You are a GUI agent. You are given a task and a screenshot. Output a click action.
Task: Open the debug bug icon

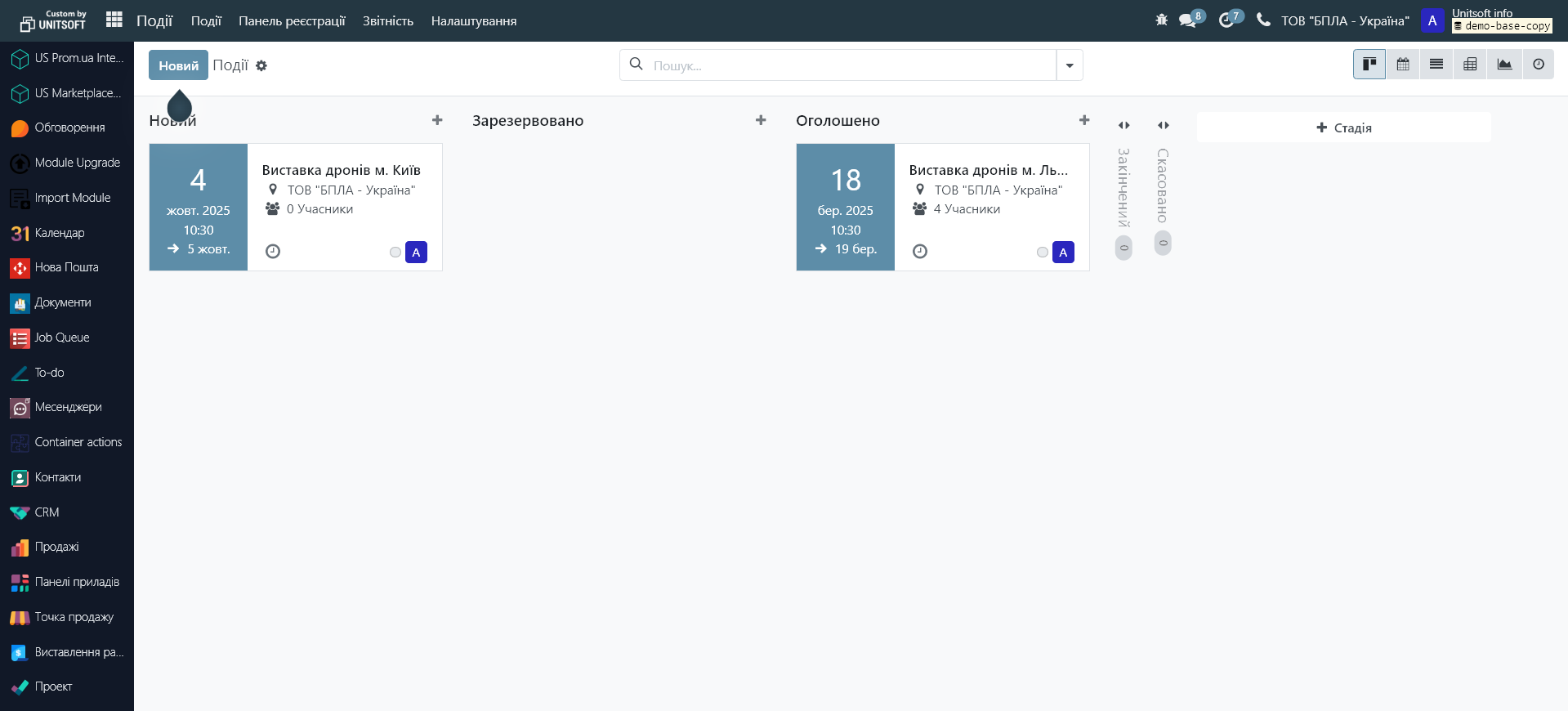coord(1161,20)
